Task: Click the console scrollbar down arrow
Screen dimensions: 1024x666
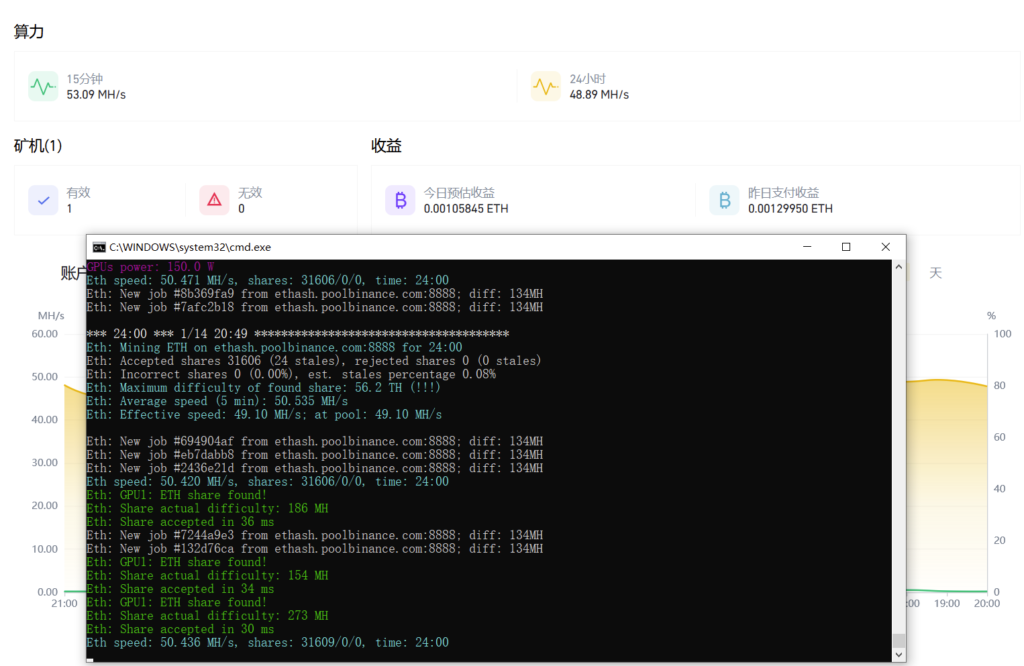Action: pos(898,654)
